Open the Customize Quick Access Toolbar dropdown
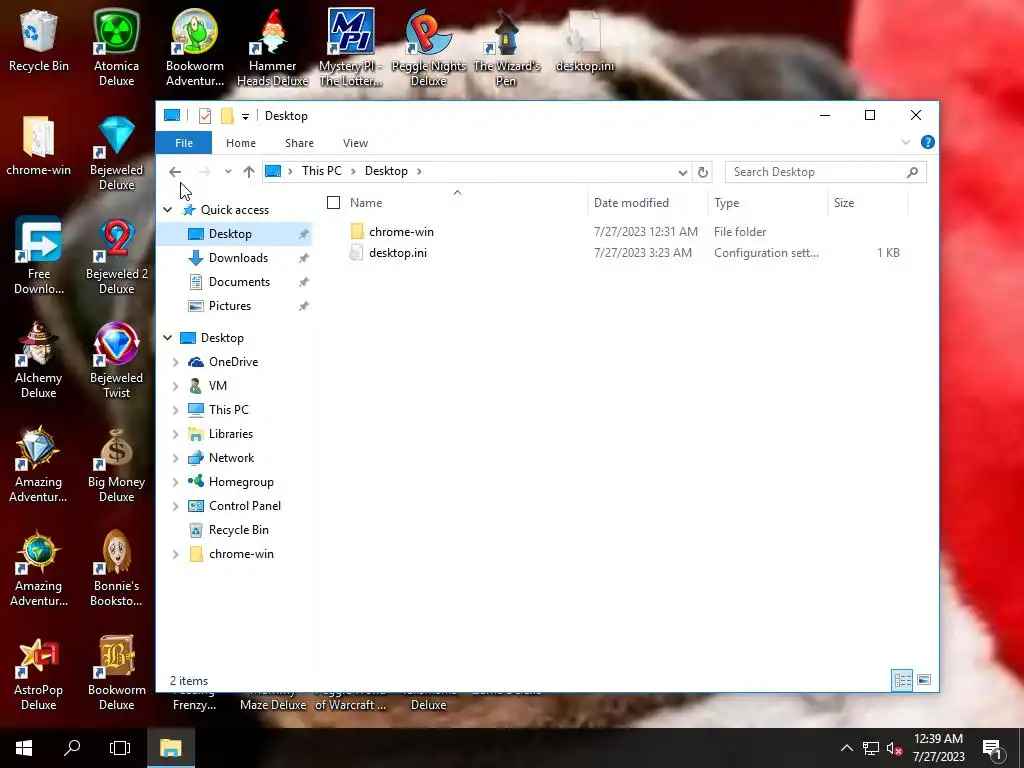Screen dimensions: 1024x768 pos(246,117)
